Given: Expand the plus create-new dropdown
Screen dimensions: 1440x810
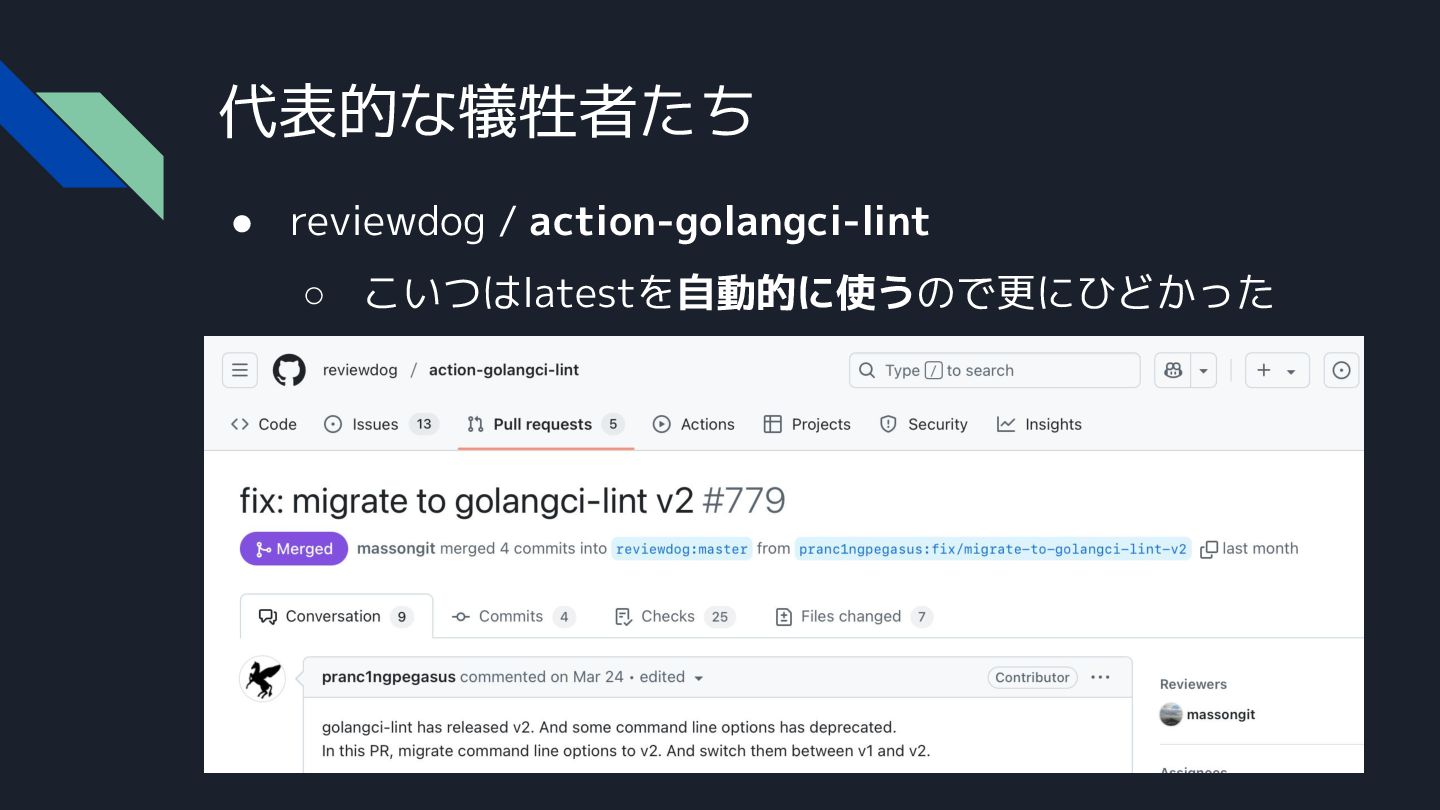Looking at the screenshot, I should point(1277,370).
